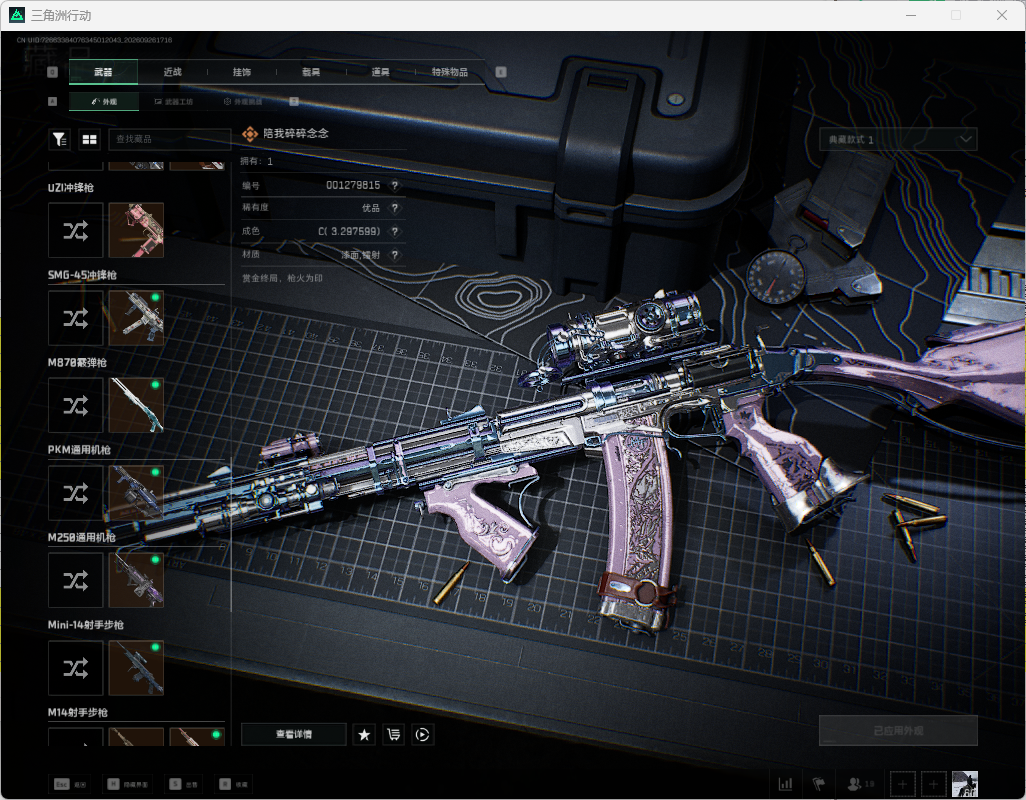Click the H hide interface button
Screen dimensions: 1026x800
[128, 784]
